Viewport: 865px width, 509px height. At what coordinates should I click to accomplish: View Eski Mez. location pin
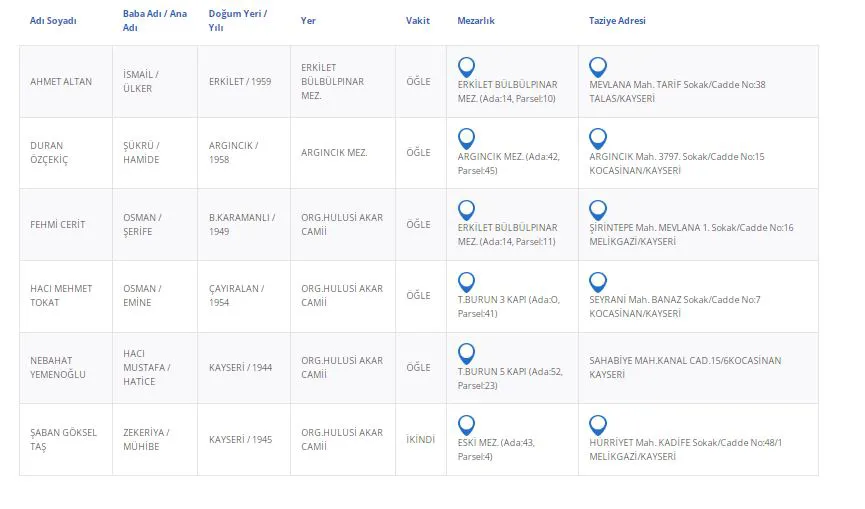(x=466, y=425)
